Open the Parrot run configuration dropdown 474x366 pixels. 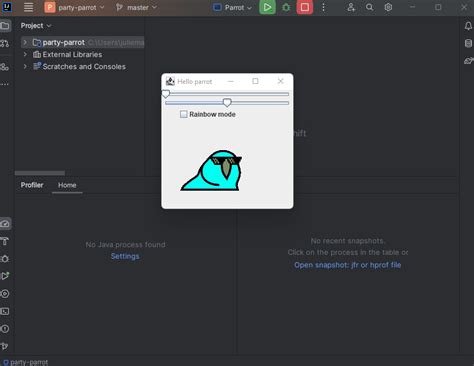[232, 7]
